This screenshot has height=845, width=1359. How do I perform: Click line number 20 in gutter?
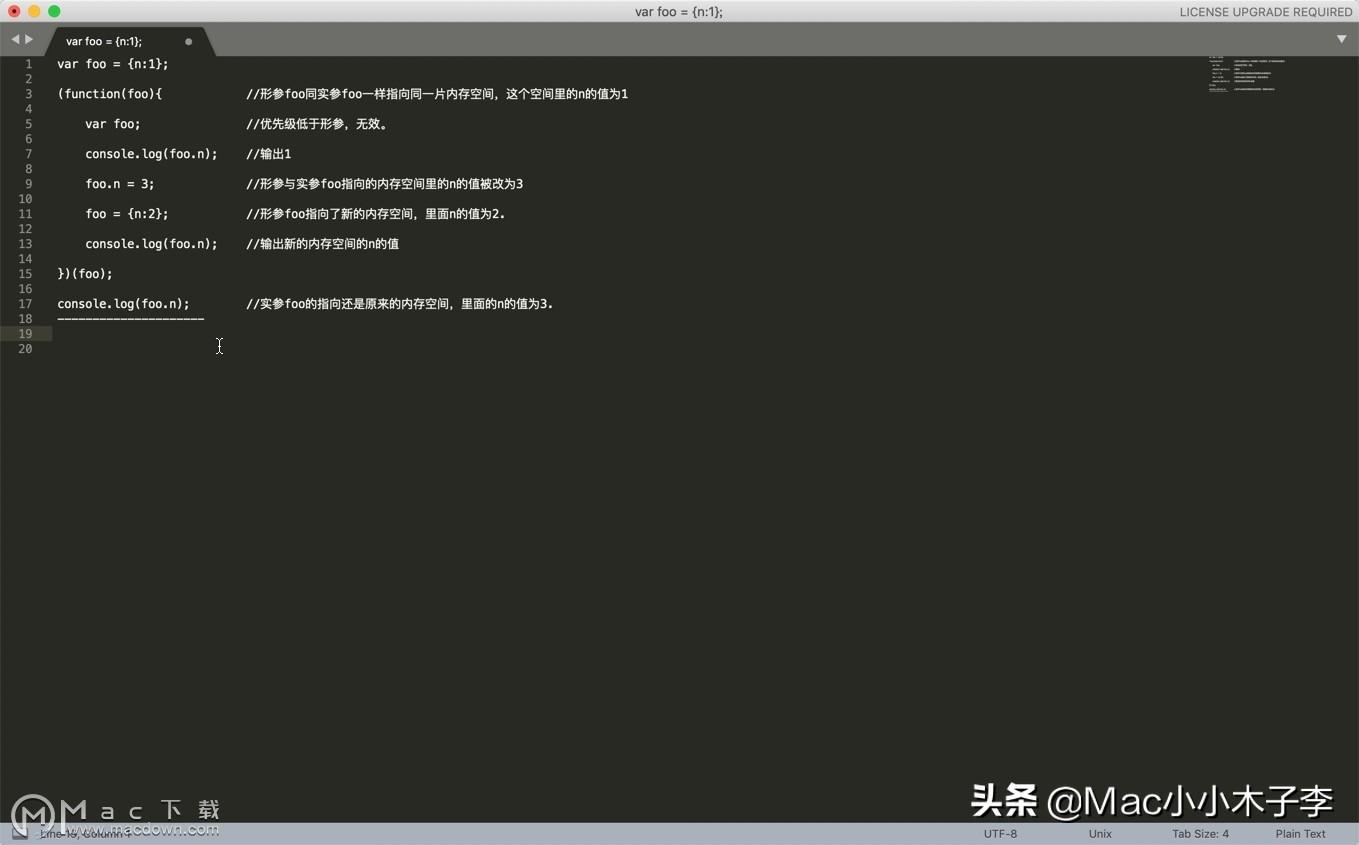coord(25,349)
